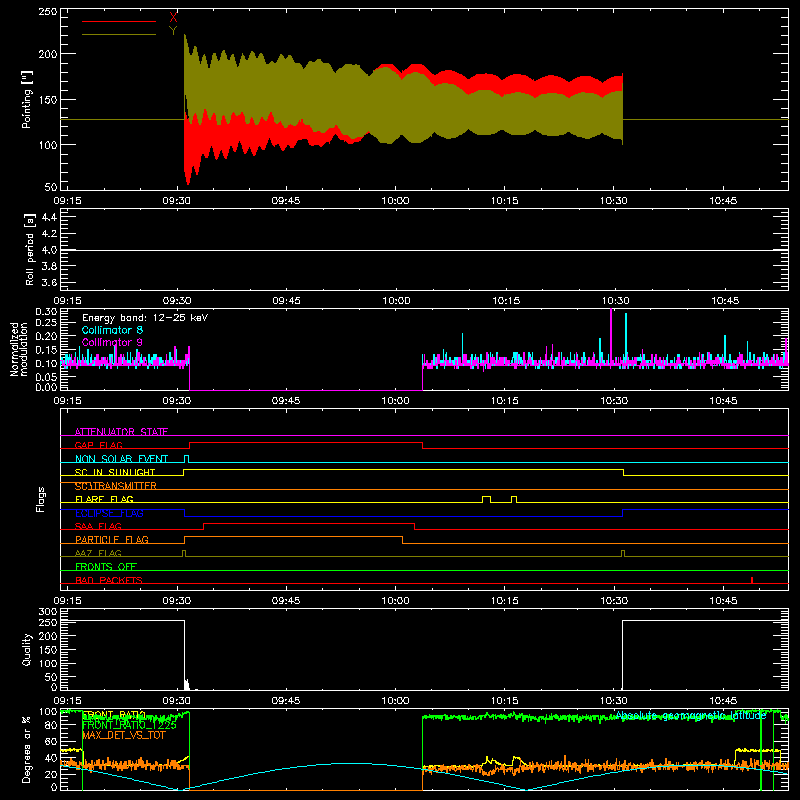Click the first FLARE_FLAG pulse near 10:12
The width and height of the screenshot is (800, 800).
487,499
